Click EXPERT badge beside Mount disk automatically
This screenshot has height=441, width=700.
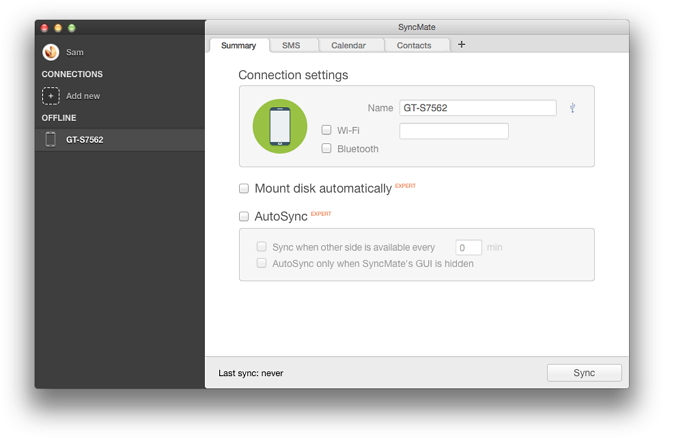click(405, 186)
